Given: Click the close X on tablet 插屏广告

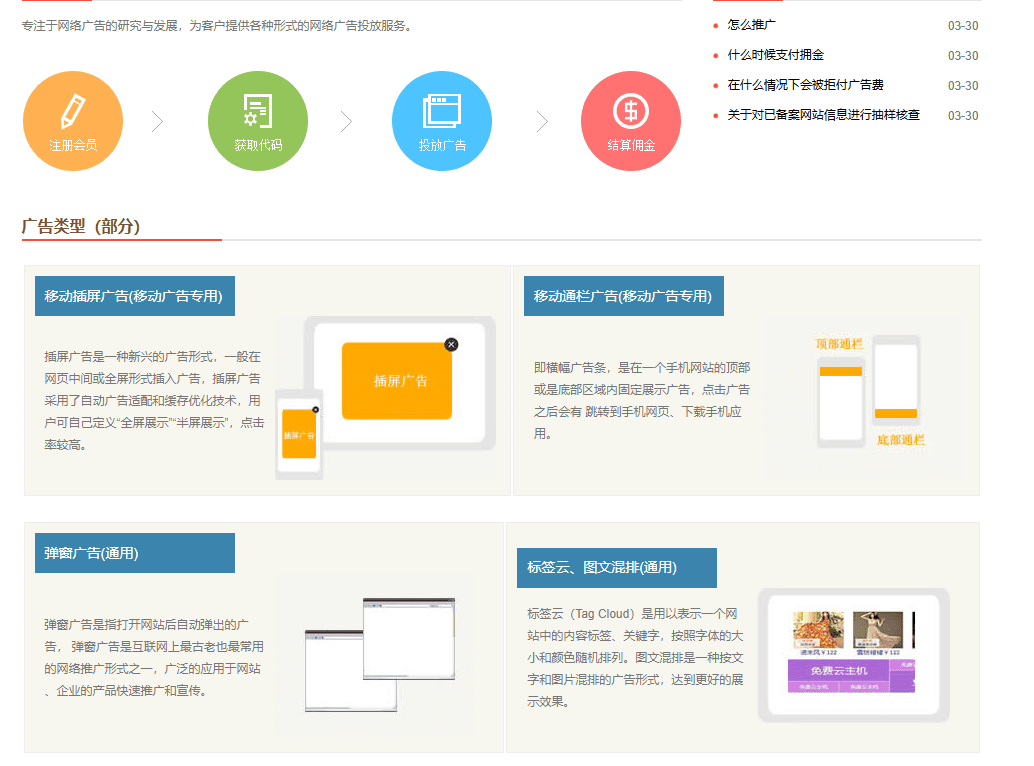Looking at the screenshot, I should [x=451, y=344].
